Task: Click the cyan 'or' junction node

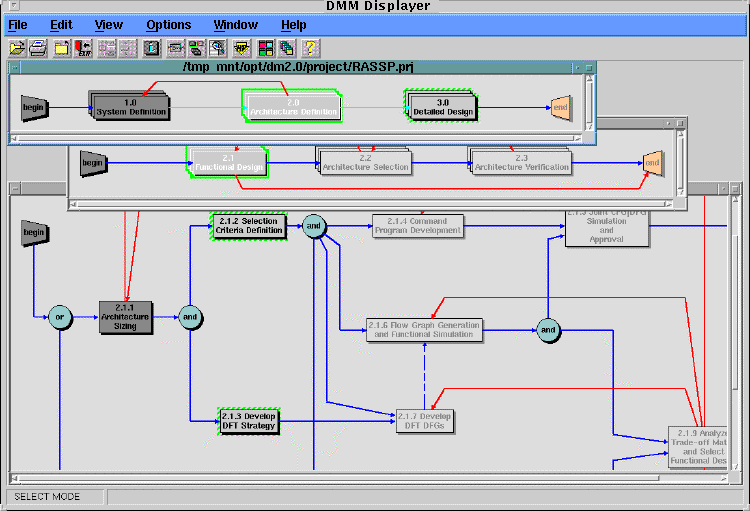Action: pyautogui.click(x=59, y=318)
